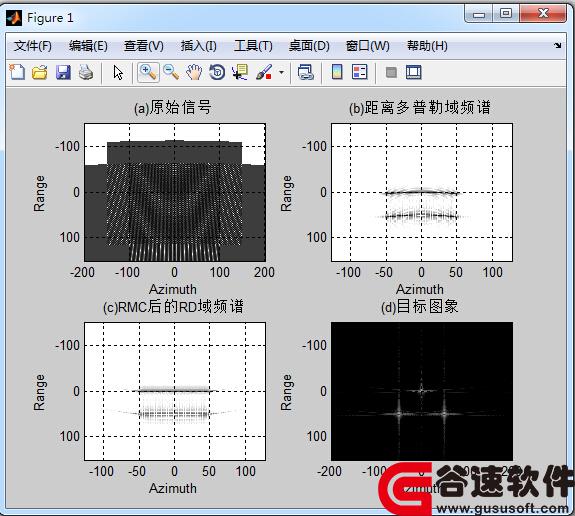The image size is (575, 516).
Task: Toggle the Zoom In tool
Action: coord(148,72)
